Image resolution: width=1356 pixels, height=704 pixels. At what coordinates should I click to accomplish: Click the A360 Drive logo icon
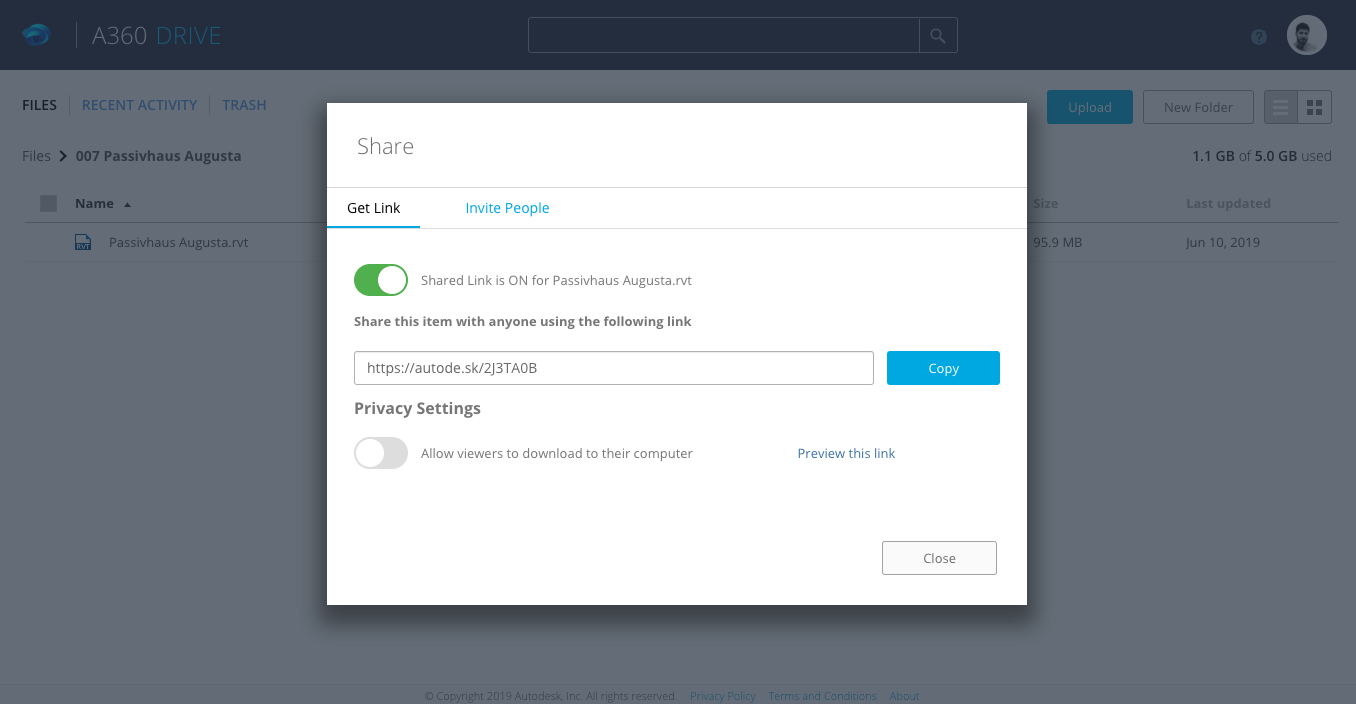click(37, 35)
